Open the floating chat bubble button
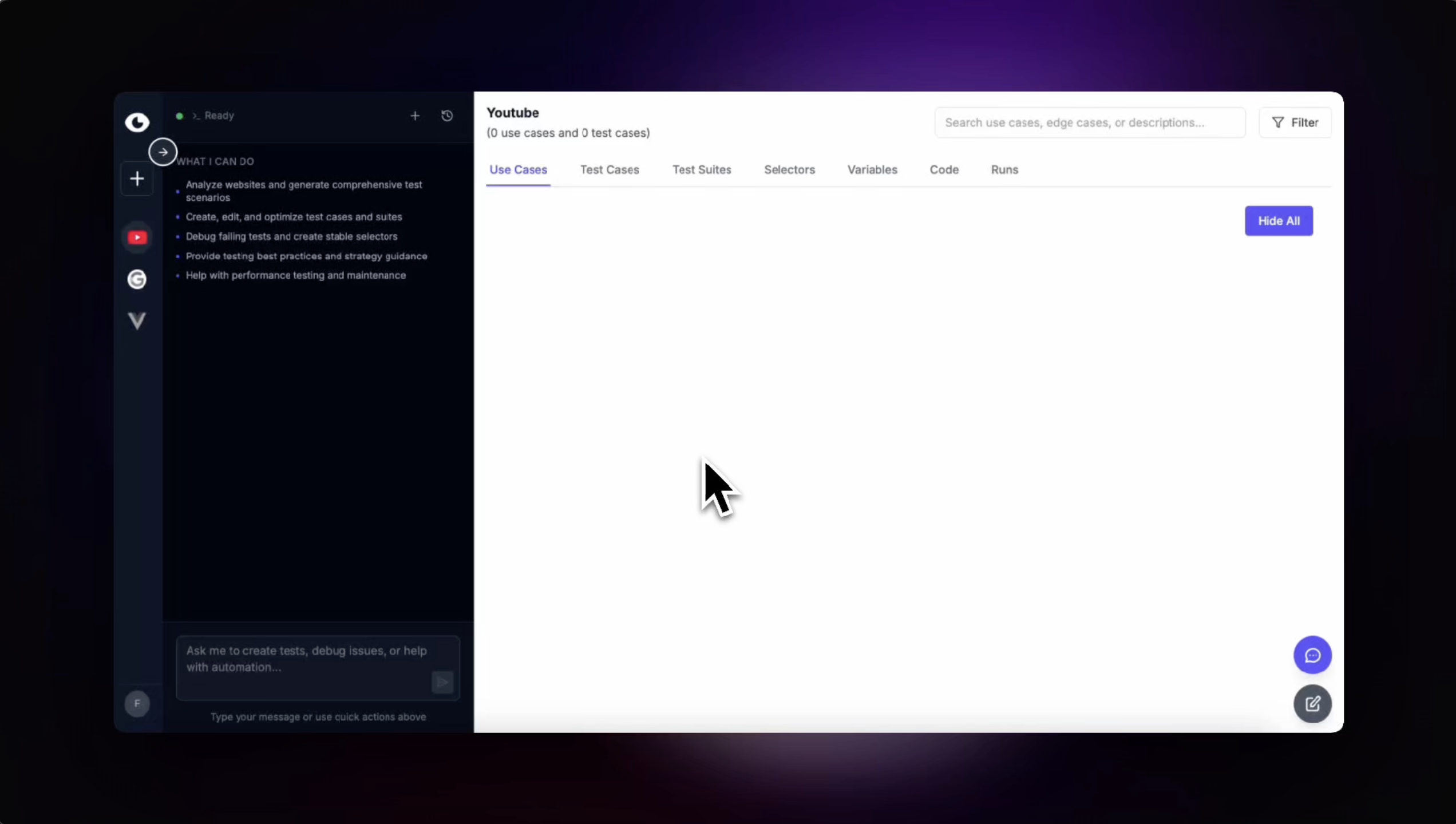The image size is (1456, 824). [1312, 655]
